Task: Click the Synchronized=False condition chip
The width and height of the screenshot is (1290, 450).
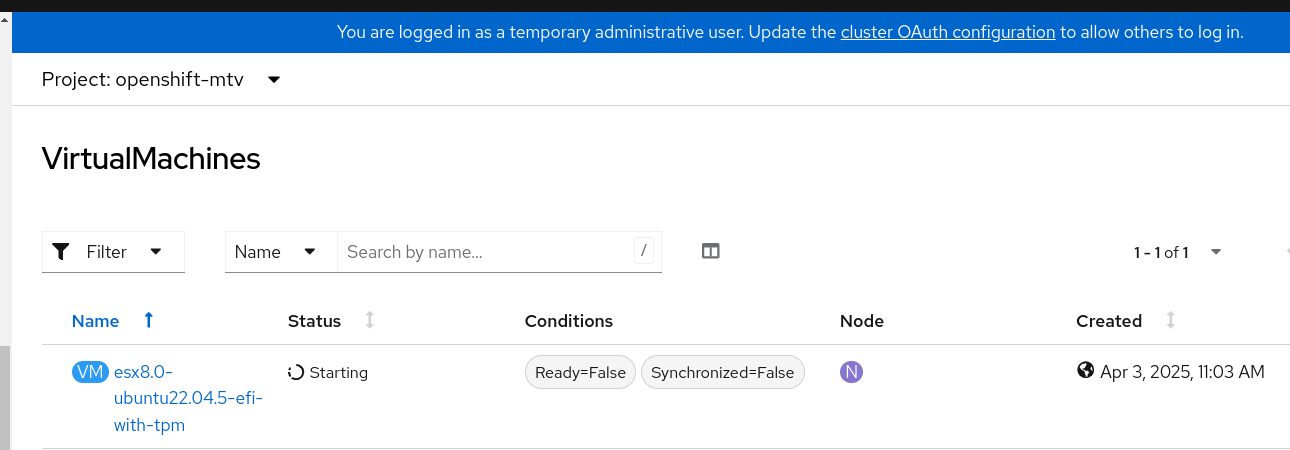Action: click(722, 372)
